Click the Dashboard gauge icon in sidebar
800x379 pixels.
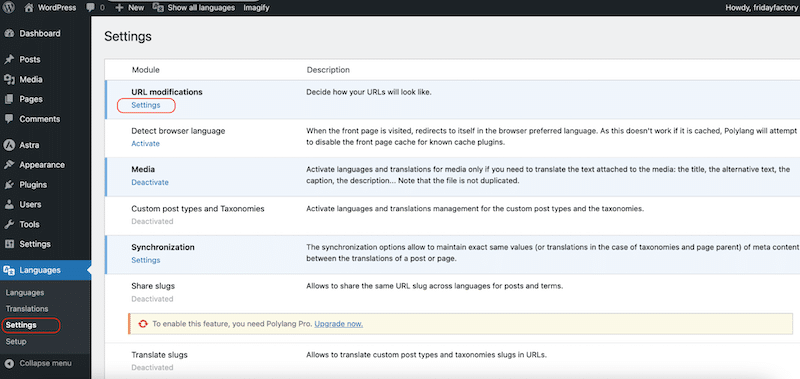click(9, 34)
